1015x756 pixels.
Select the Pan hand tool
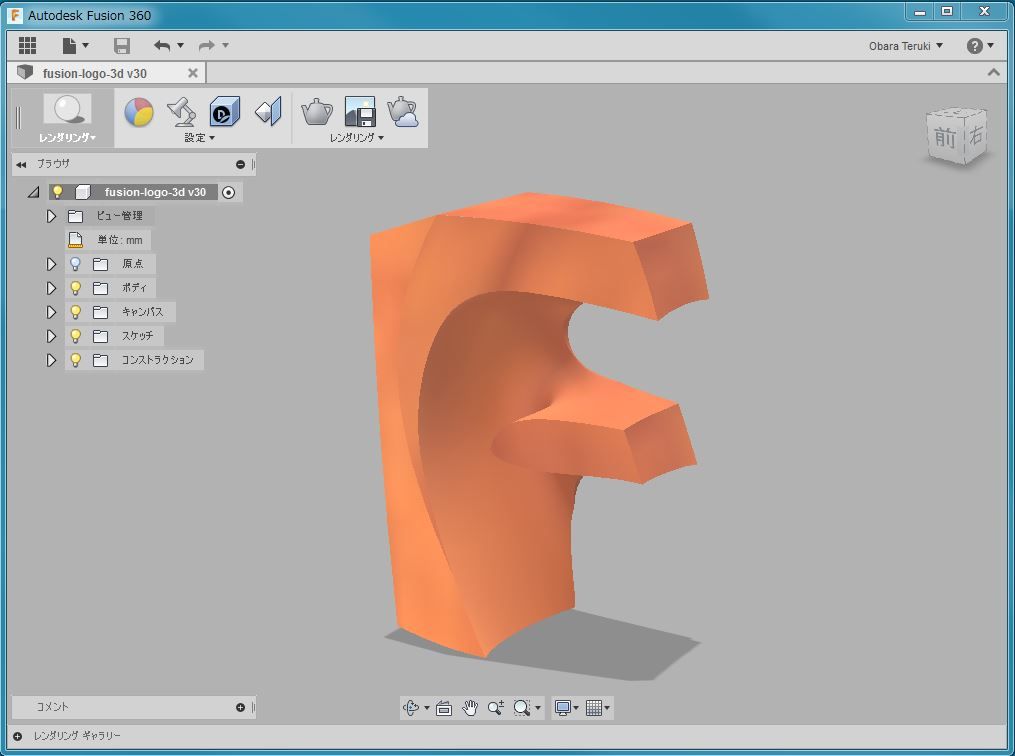[x=470, y=708]
